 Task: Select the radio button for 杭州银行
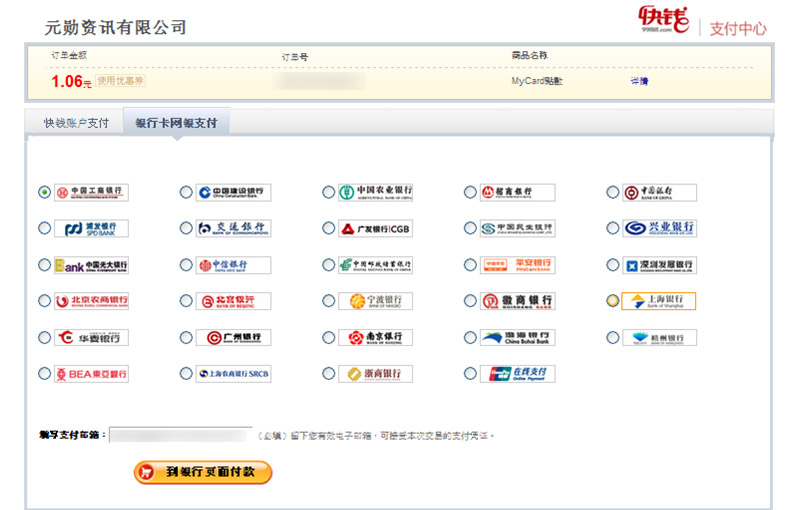pos(612,337)
